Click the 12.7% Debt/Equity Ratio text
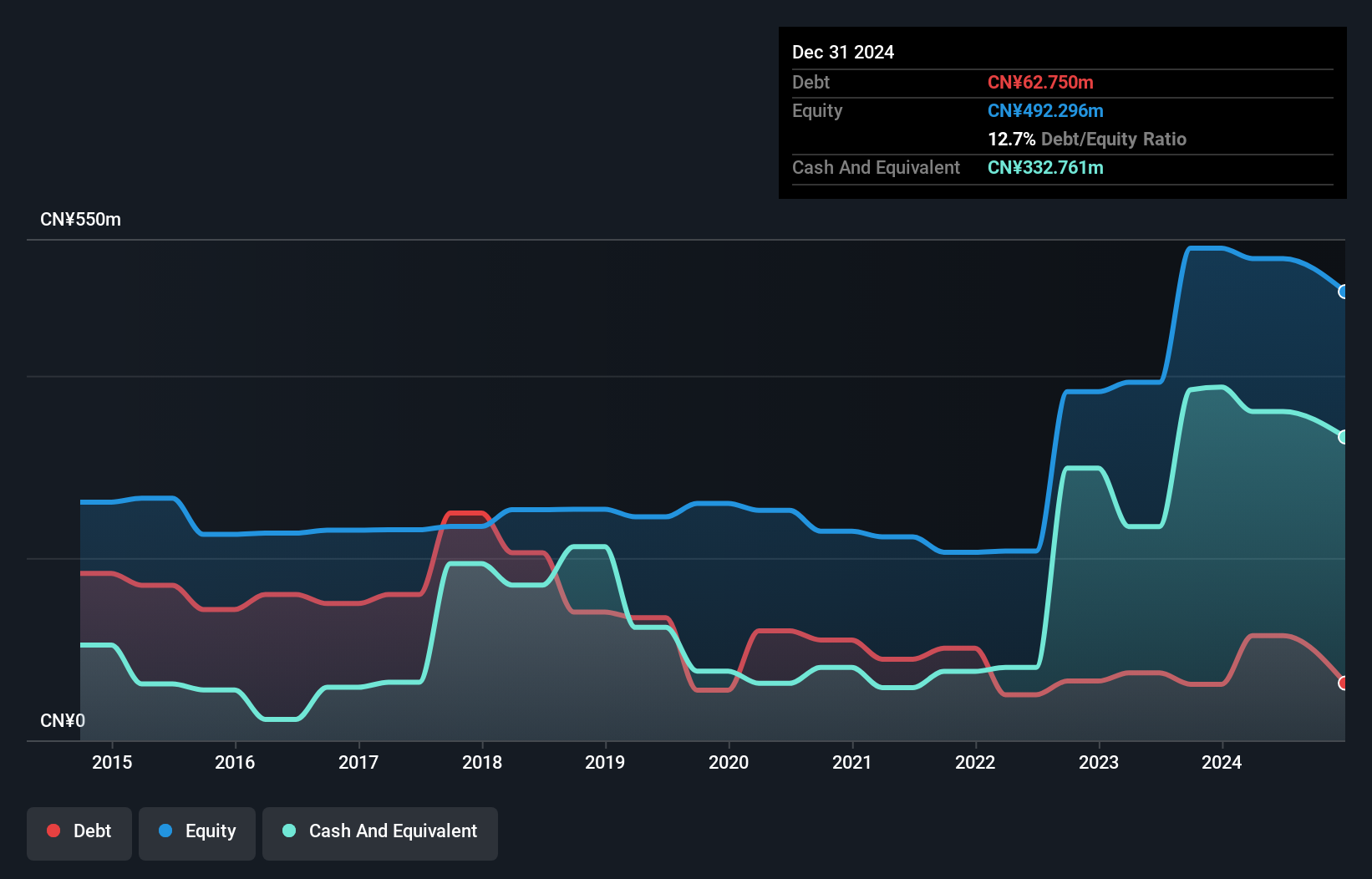 point(1087,139)
